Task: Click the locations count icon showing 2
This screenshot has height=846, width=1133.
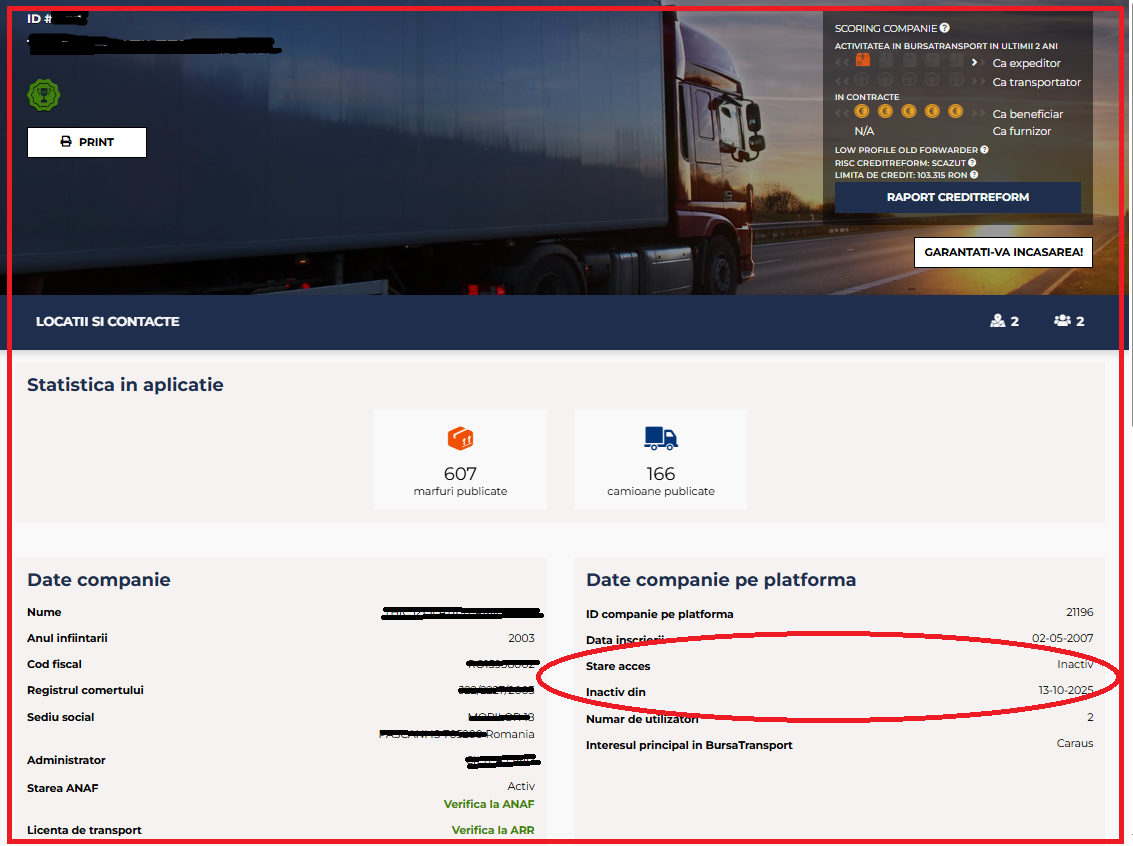Action: pyautogui.click(x=1003, y=321)
